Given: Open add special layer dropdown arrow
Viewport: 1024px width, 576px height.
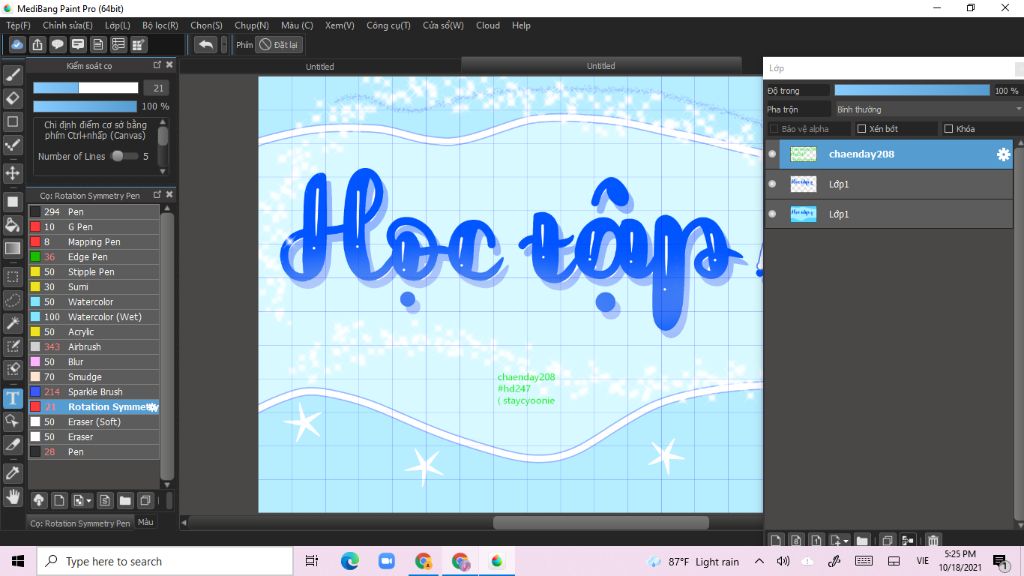Looking at the screenshot, I should coord(846,541).
